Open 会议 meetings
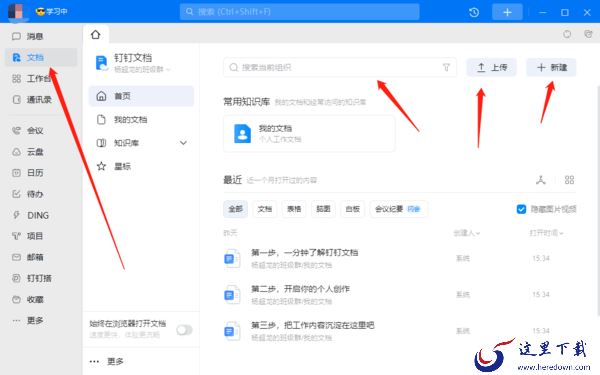This screenshot has width=600, height=375. 28,131
